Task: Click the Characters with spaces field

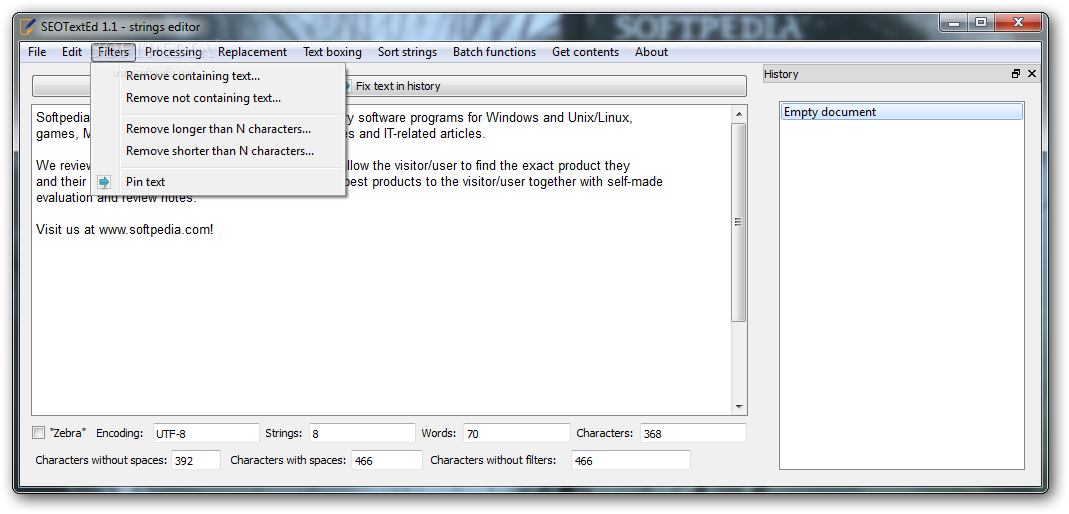Action: [x=387, y=460]
